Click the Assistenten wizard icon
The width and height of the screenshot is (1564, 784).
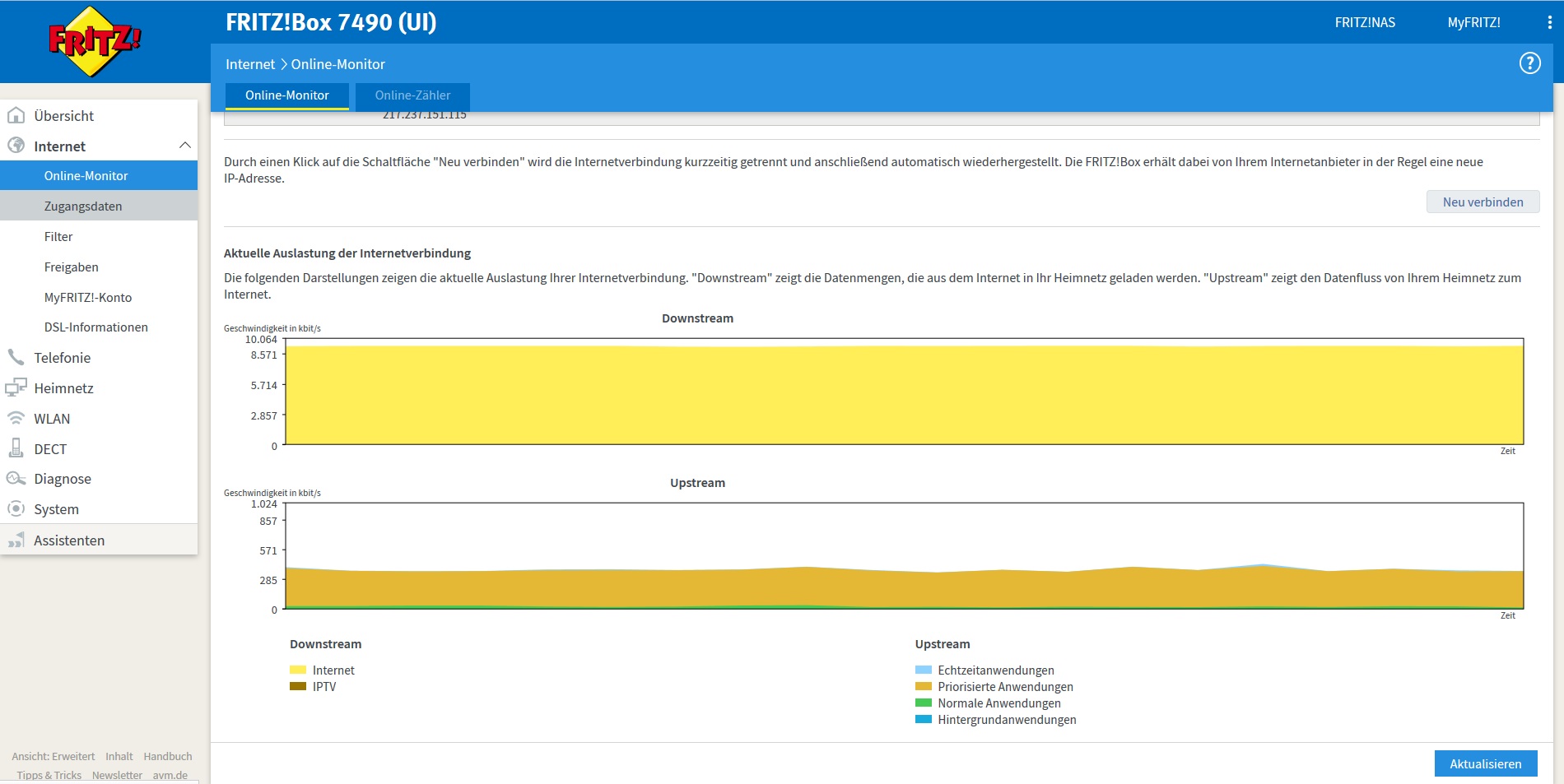click(16, 540)
